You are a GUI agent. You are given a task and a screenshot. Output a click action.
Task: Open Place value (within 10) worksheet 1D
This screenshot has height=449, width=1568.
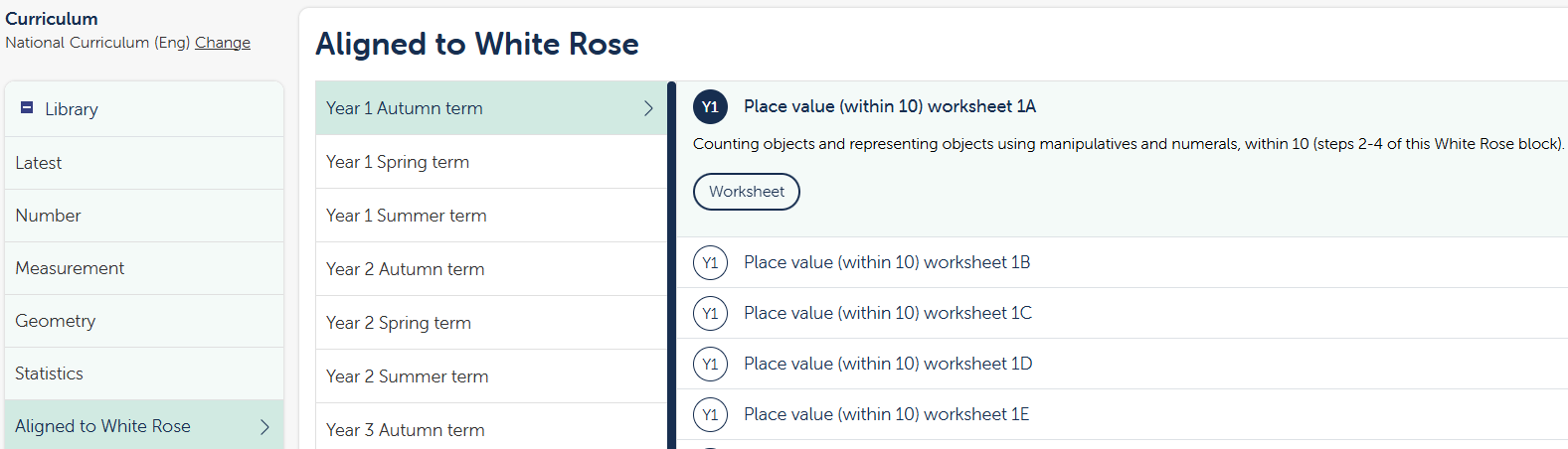pos(888,364)
